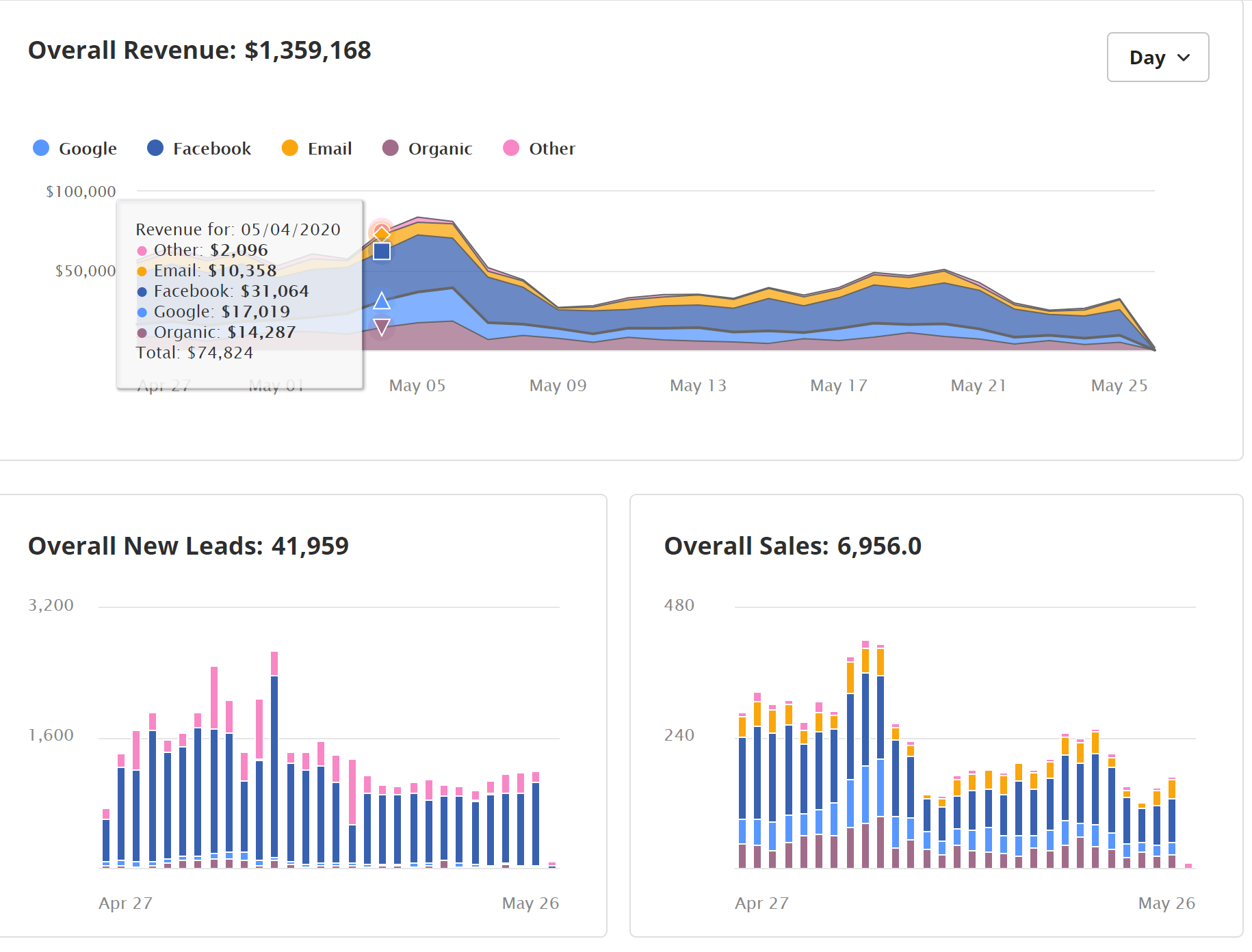Image resolution: width=1252 pixels, height=952 pixels.
Task: Click the Overall New Leads heading
Action: point(188,546)
